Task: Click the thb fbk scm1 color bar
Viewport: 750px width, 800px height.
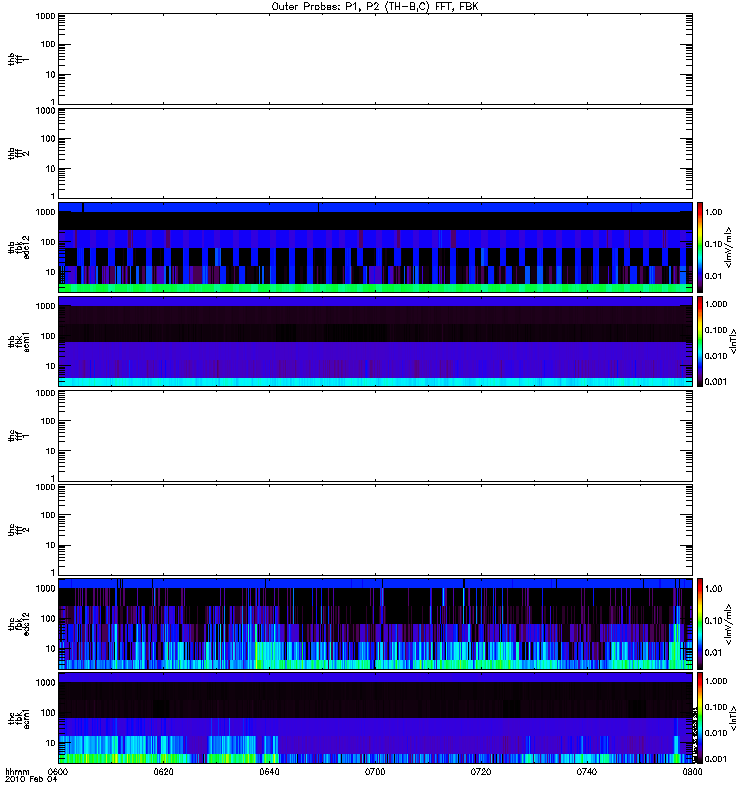Action: coord(699,341)
